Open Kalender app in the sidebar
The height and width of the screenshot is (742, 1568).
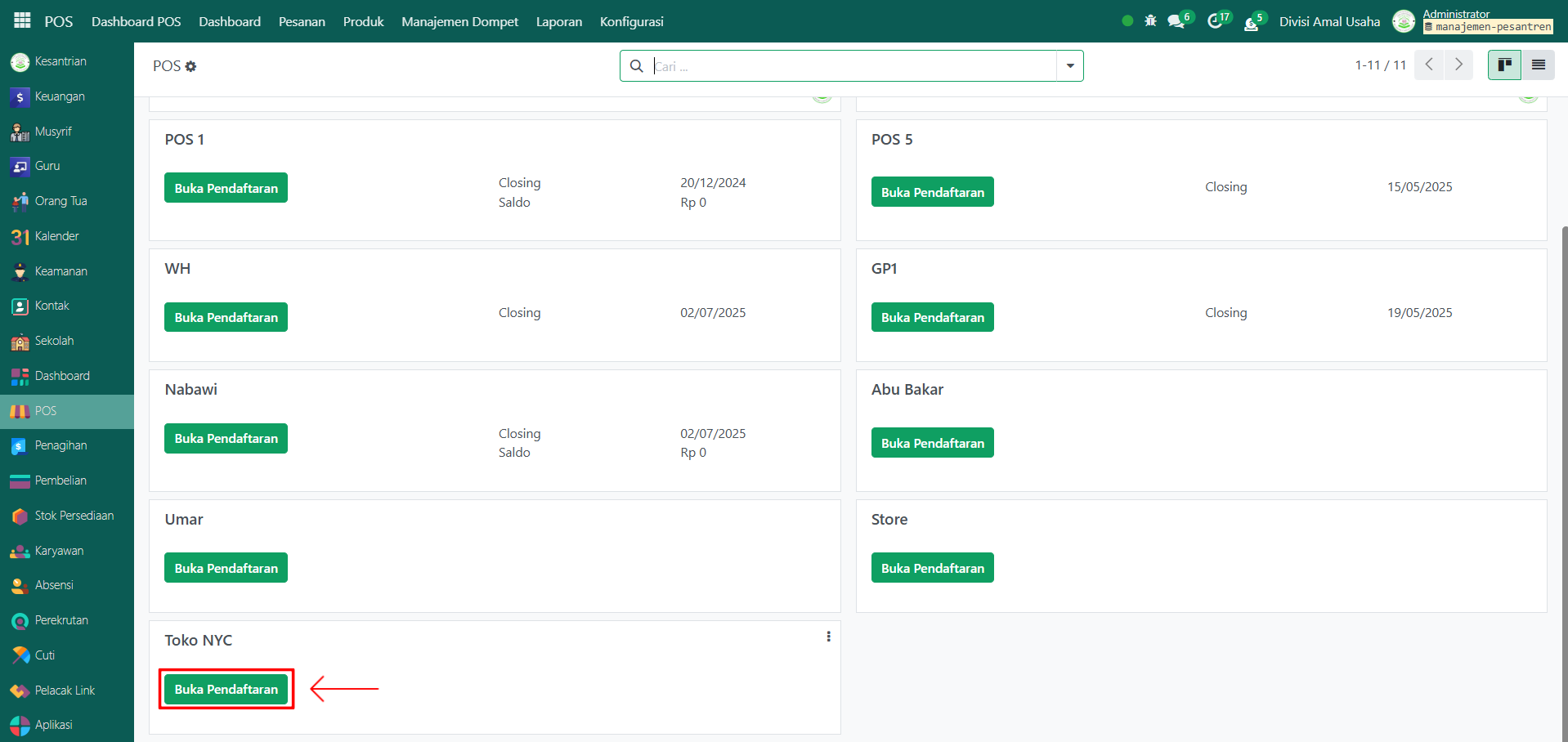pyautogui.click(x=56, y=236)
